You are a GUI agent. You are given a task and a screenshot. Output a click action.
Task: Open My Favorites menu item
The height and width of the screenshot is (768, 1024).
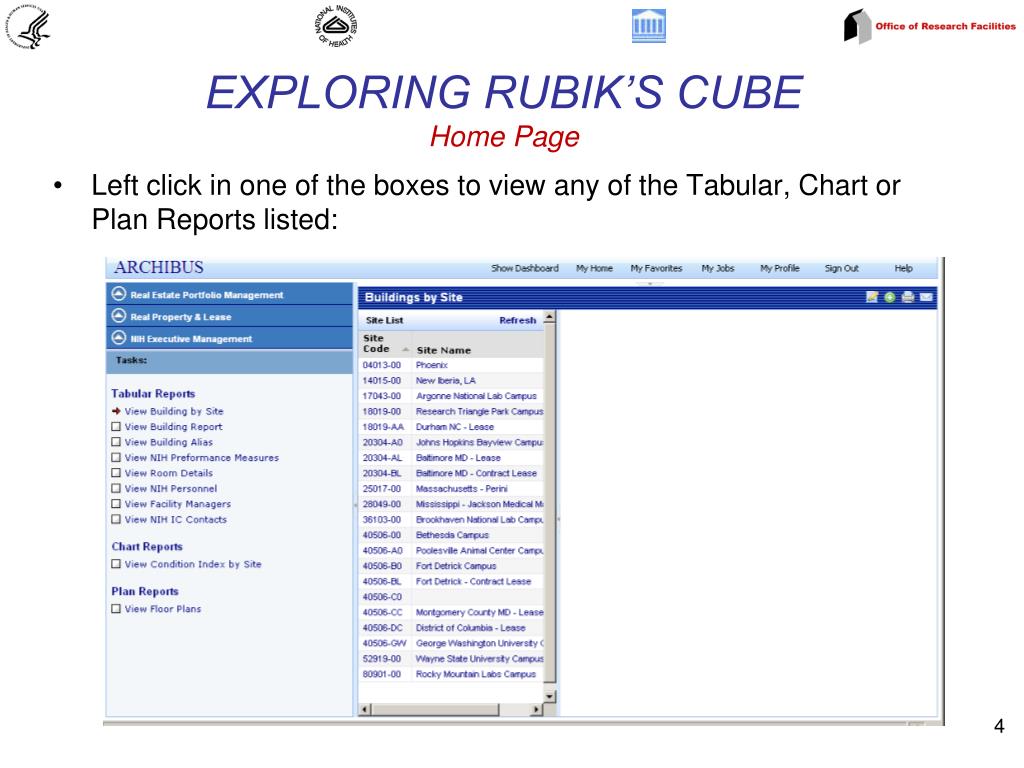tap(656, 268)
